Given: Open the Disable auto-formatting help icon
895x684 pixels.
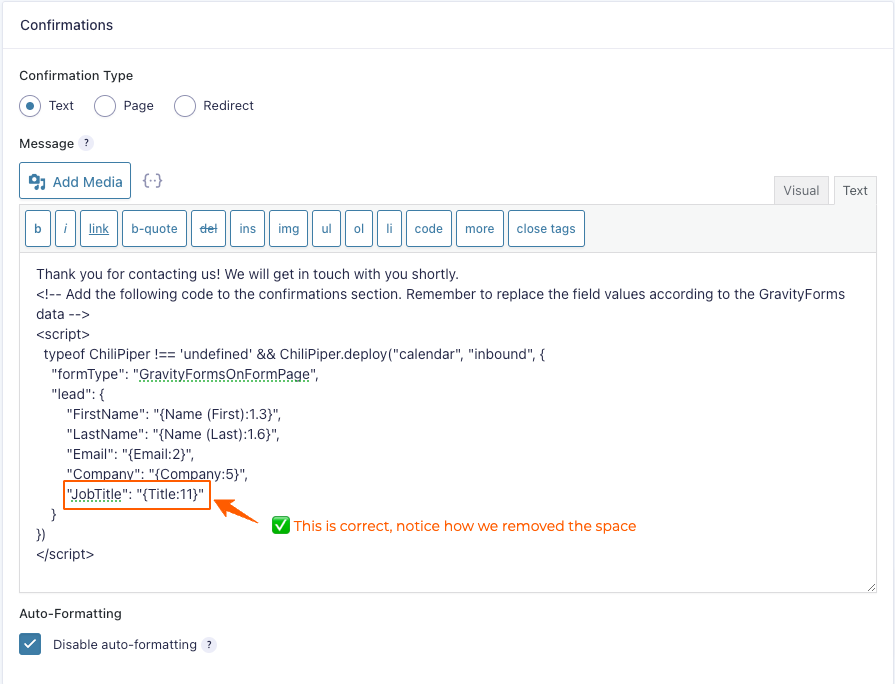Looking at the screenshot, I should [209, 645].
